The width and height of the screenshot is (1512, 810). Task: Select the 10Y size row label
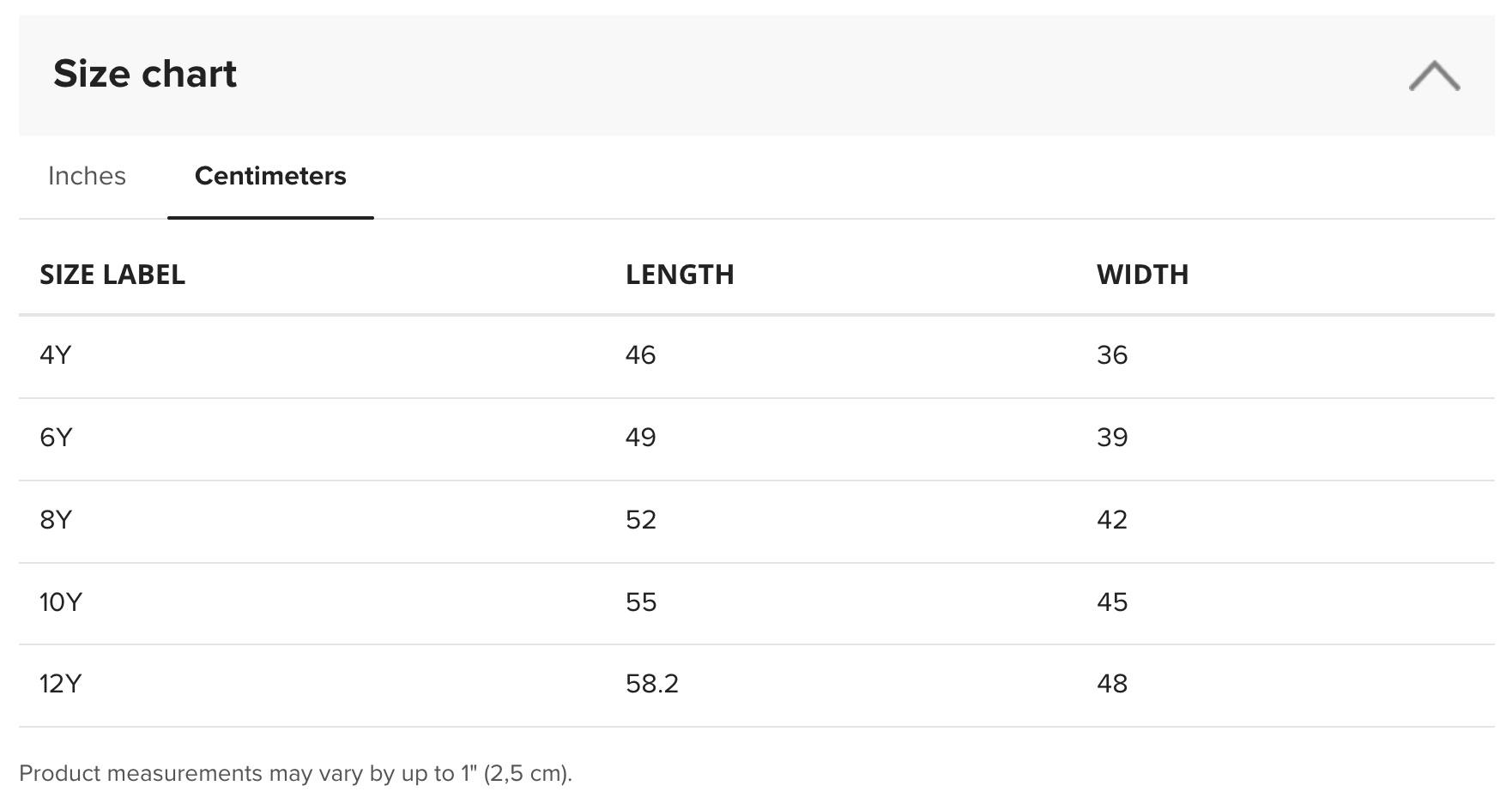pyautogui.click(x=60, y=602)
